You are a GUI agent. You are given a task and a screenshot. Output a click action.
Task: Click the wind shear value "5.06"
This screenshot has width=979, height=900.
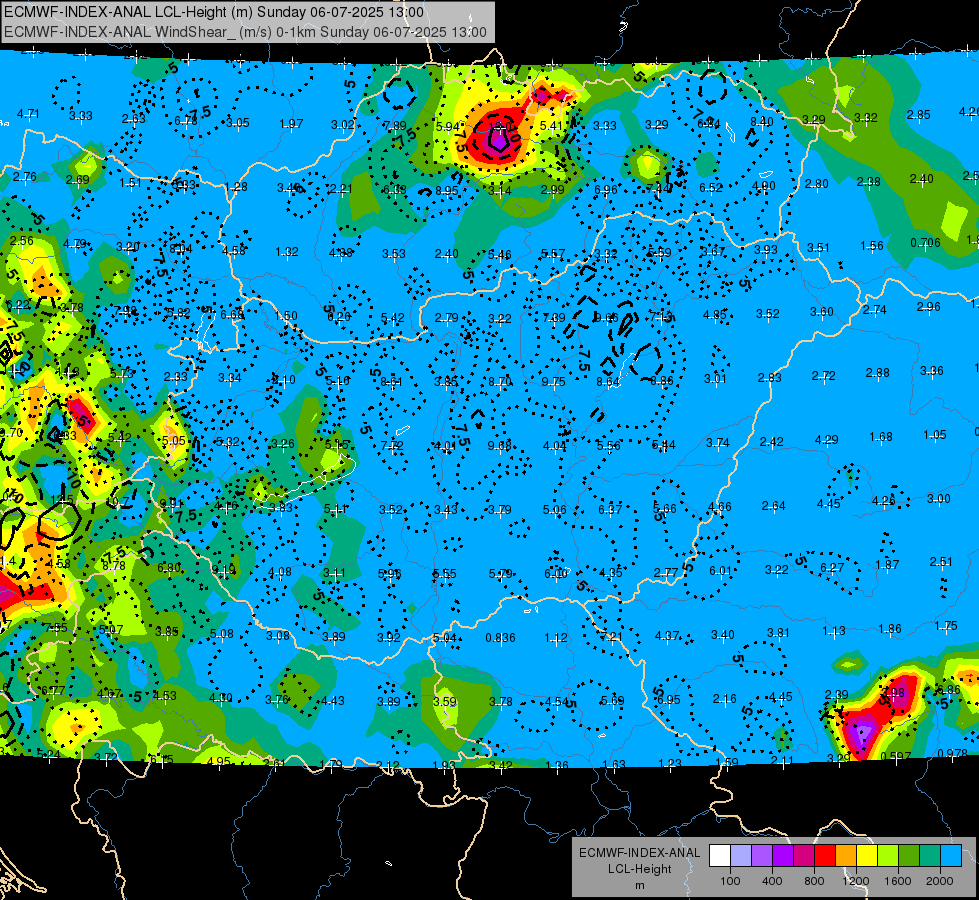[554, 510]
